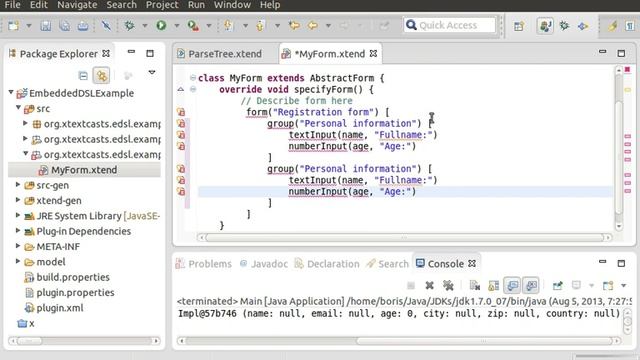Open the Run menu

click(196, 5)
